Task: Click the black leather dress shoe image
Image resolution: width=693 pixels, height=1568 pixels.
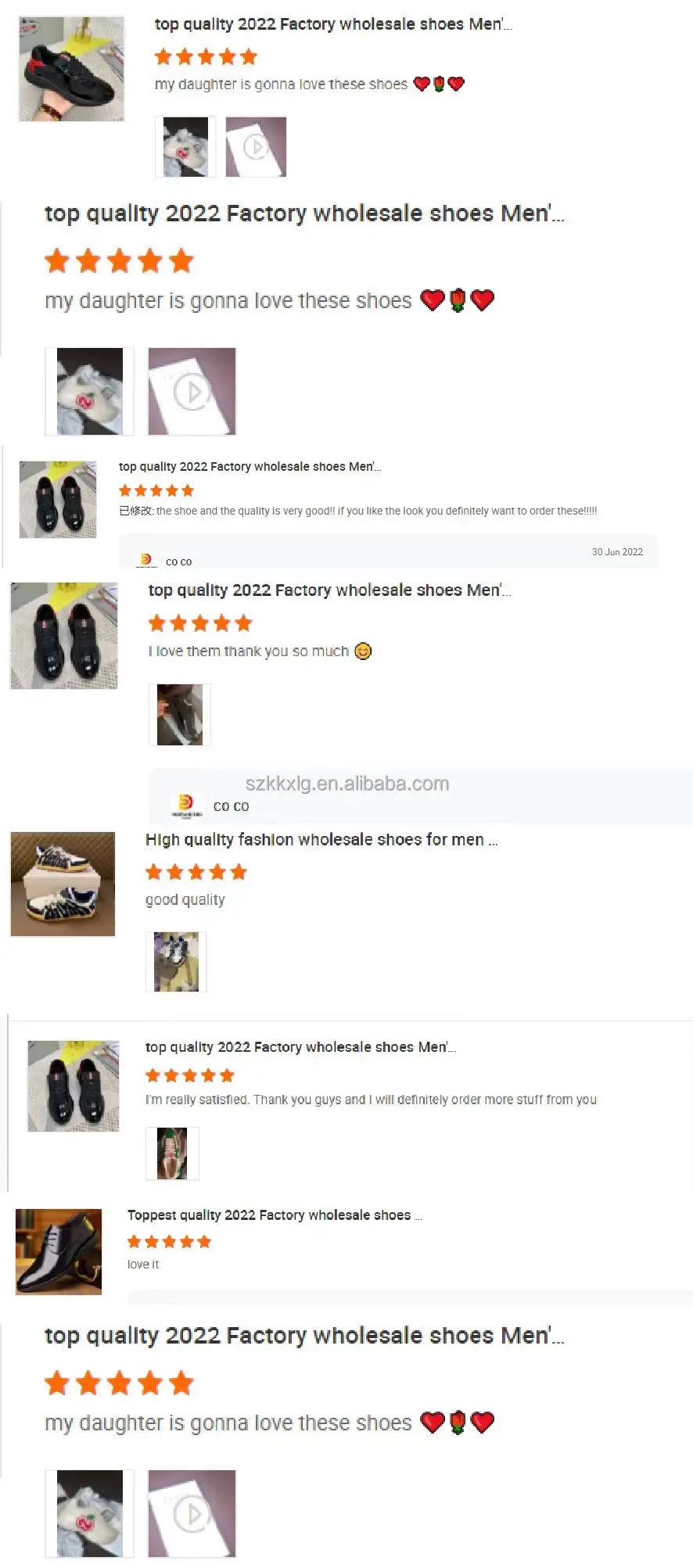Action: pos(59,1252)
